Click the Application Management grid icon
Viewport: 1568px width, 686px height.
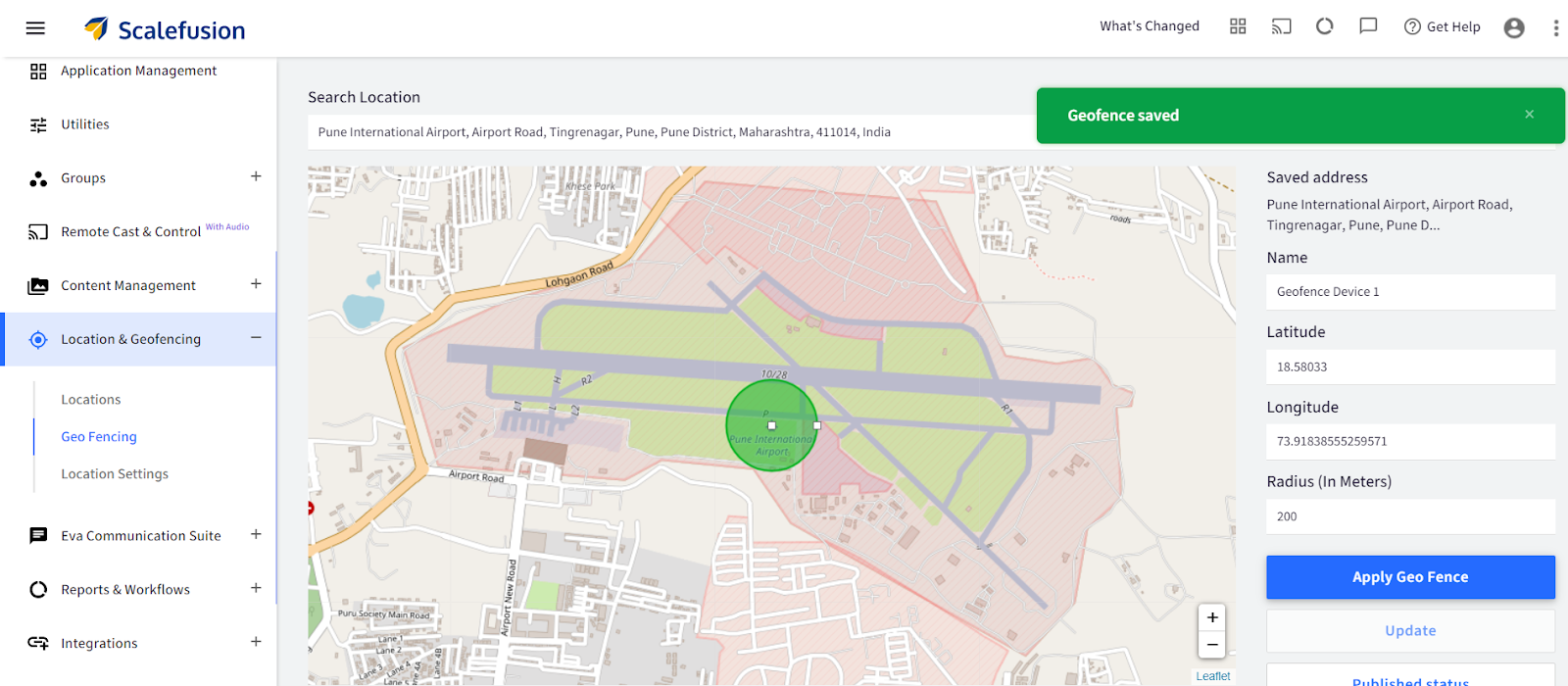click(x=38, y=72)
